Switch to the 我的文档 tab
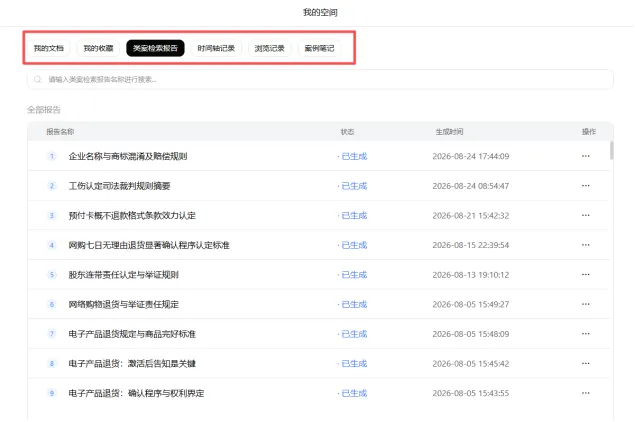 [x=49, y=48]
